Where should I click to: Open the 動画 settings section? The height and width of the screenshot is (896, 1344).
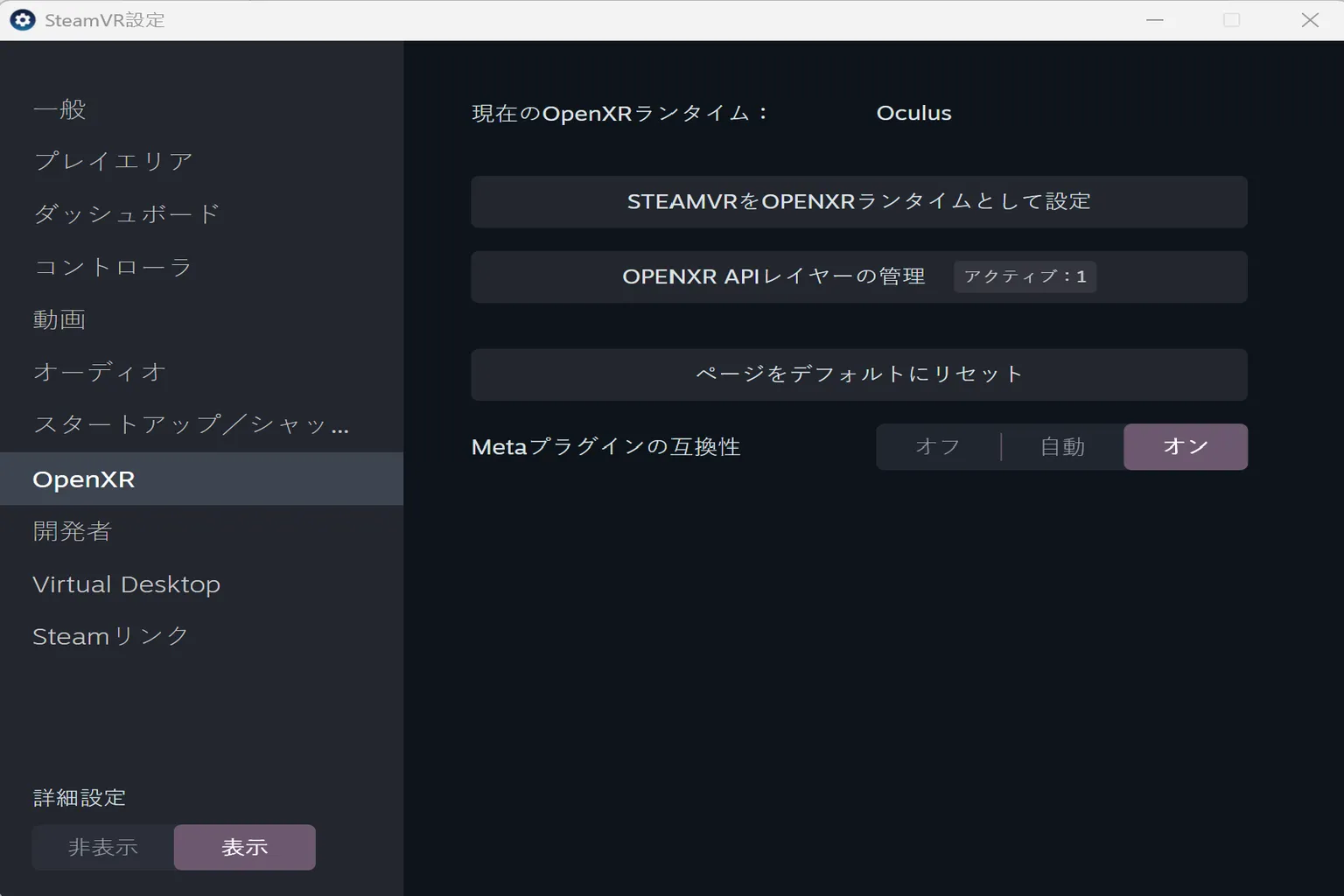tap(201, 320)
